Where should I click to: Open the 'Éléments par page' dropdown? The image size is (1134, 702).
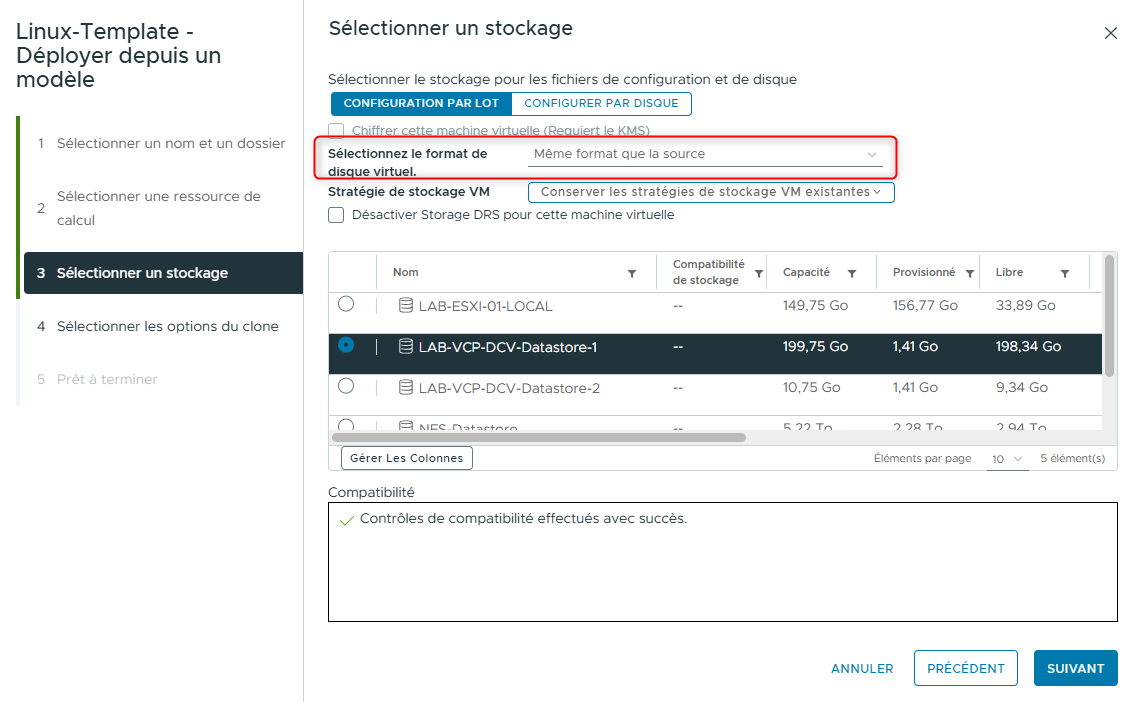(x=1007, y=458)
